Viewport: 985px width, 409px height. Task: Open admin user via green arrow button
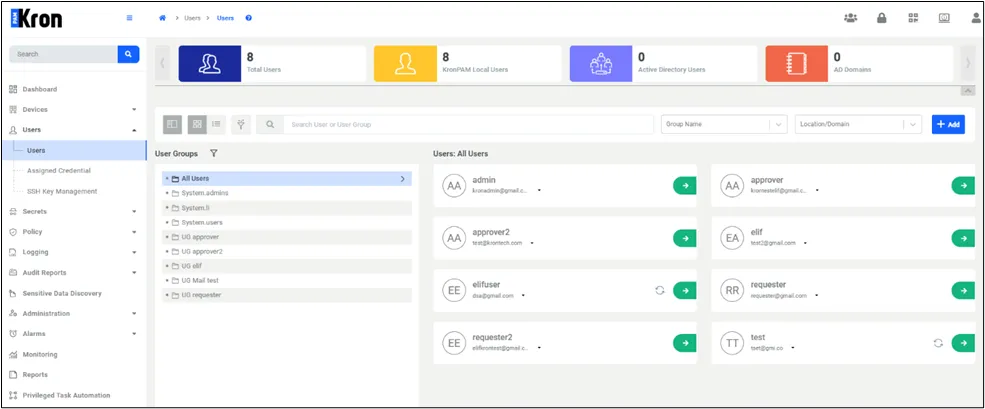[x=685, y=186]
